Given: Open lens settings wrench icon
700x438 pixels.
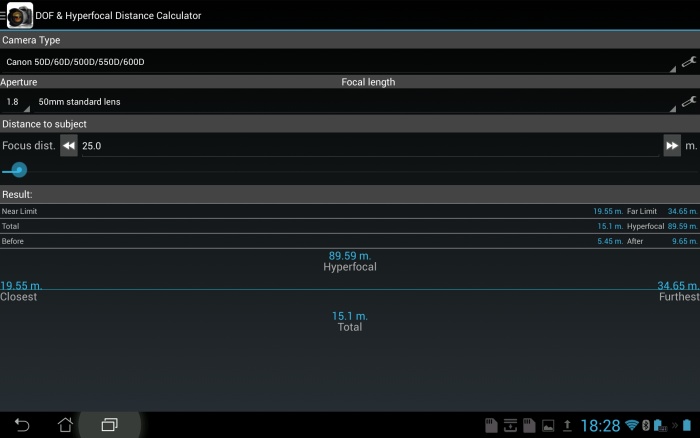Looking at the screenshot, I should pyautogui.click(x=688, y=102).
